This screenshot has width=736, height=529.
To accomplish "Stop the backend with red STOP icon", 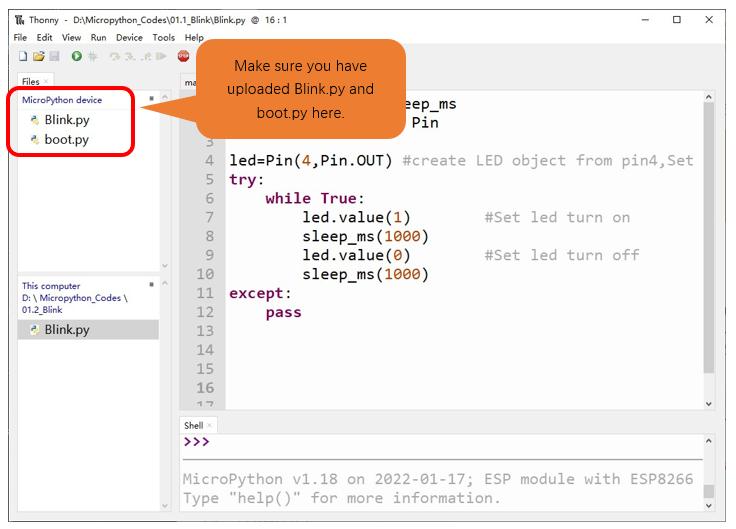I will (x=184, y=56).
